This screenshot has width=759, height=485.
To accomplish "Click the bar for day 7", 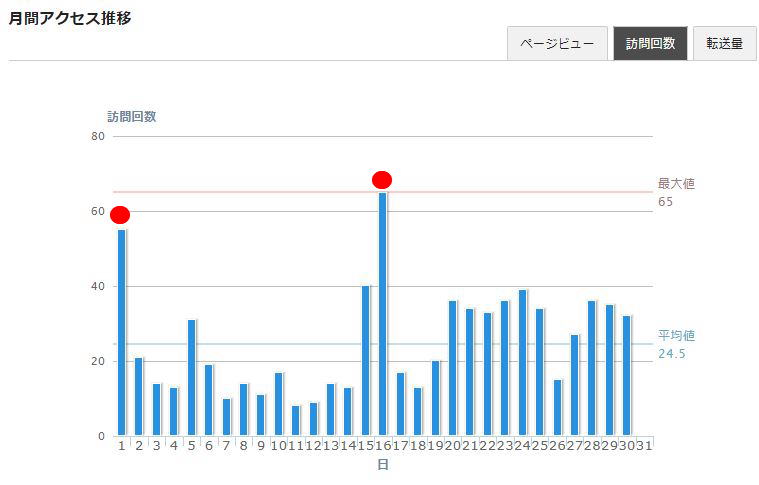I will click(226, 417).
